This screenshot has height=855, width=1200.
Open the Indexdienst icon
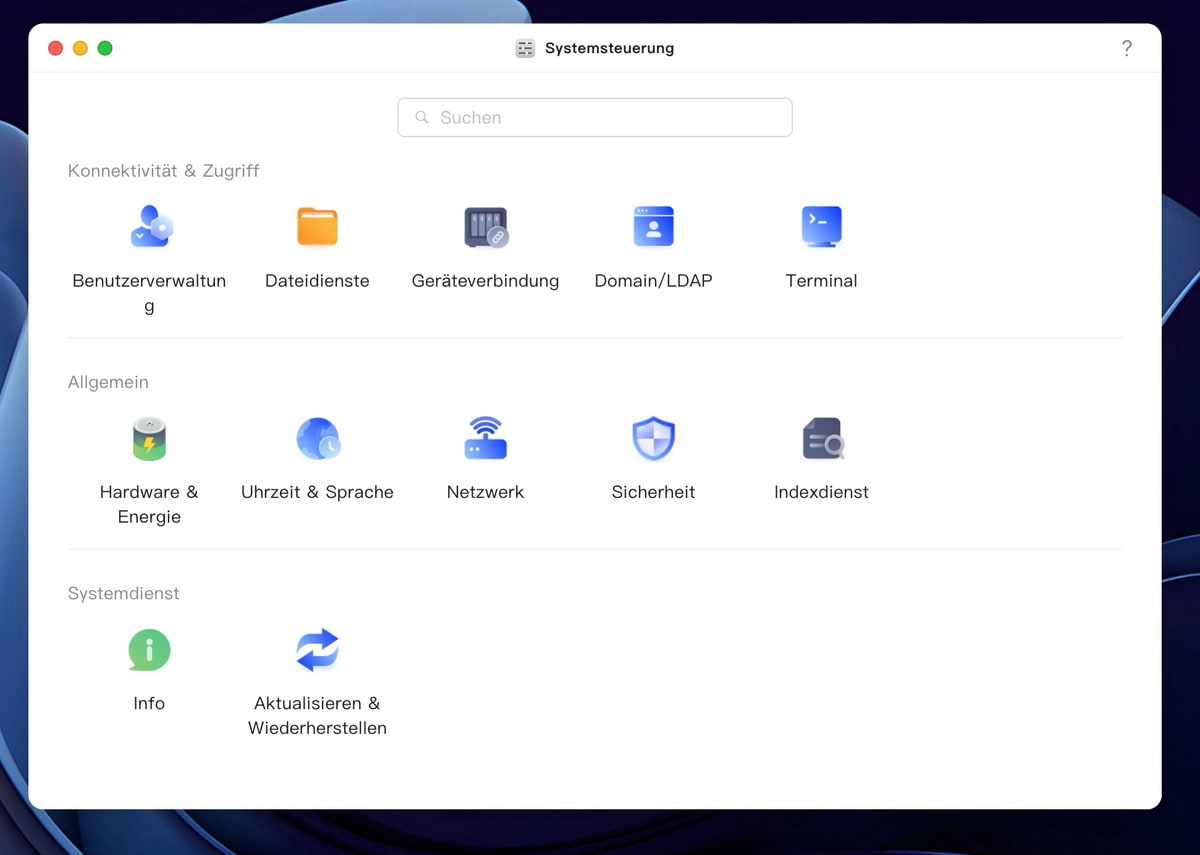click(x=822, y=438)
